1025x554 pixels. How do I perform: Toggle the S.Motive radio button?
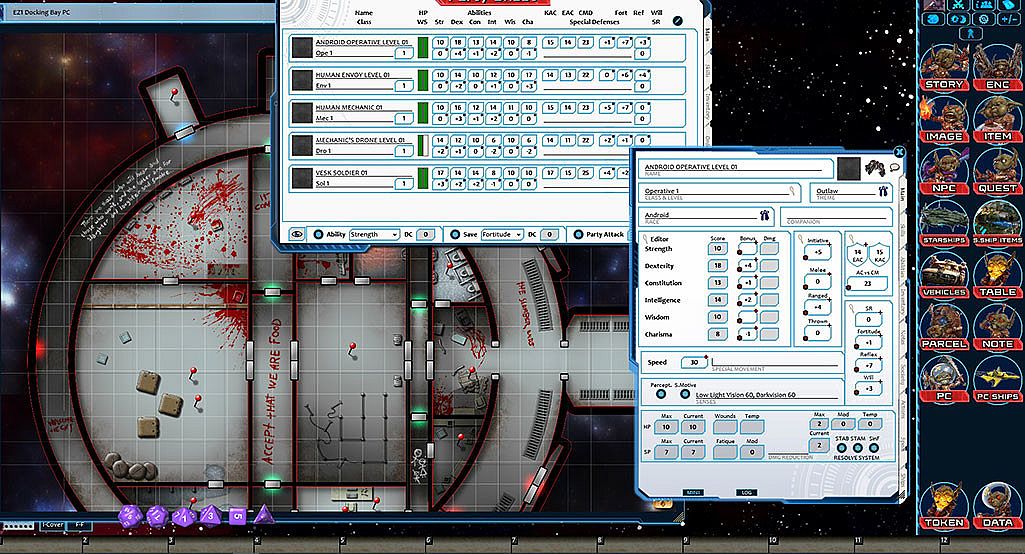point(686,394)
